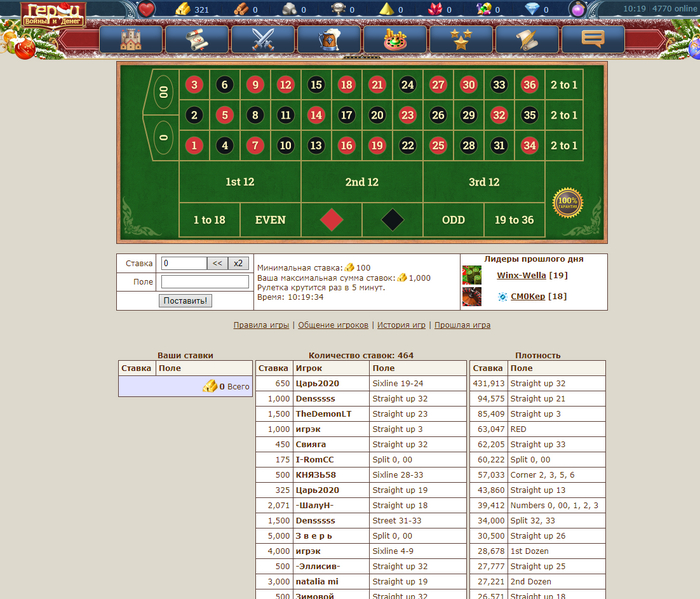Click the wood logs resource icon
Viewport: 700px width, 599px height.
(x=241, y=9)
